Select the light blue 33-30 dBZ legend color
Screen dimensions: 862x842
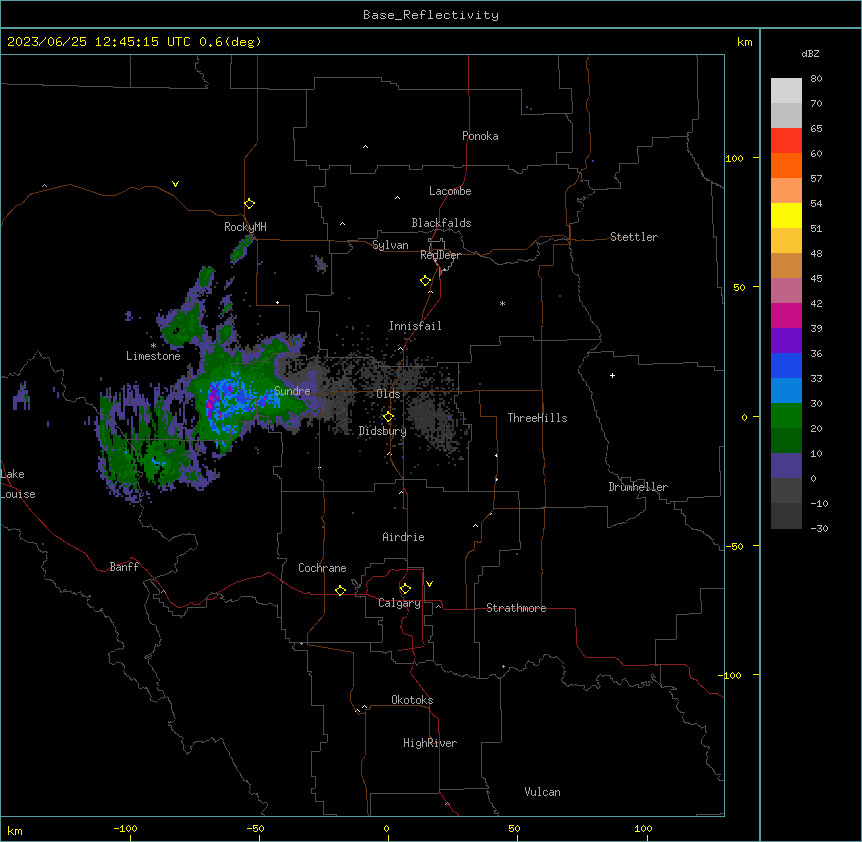(786, 391)
